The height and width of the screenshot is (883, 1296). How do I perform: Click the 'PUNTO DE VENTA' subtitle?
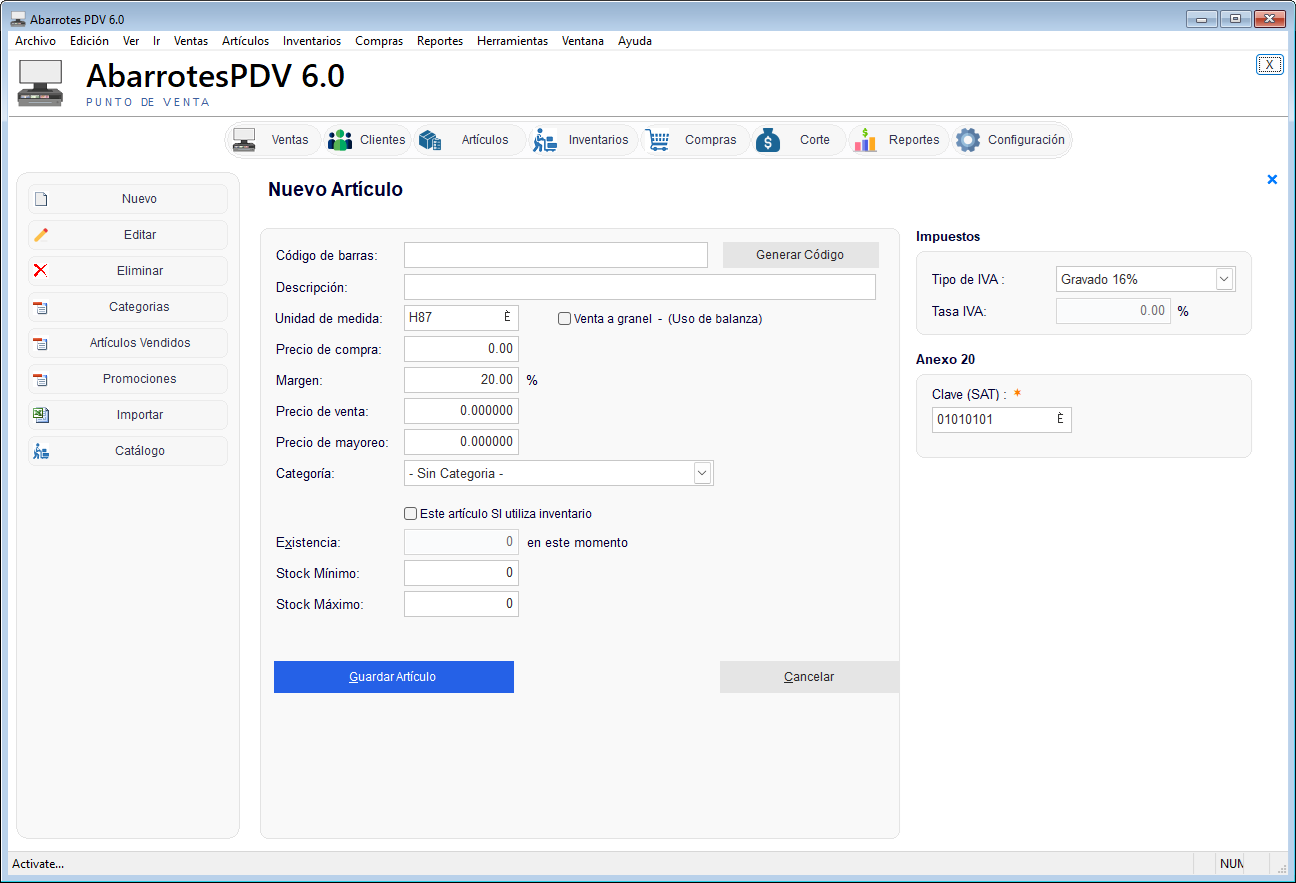[x=148, y=102]
